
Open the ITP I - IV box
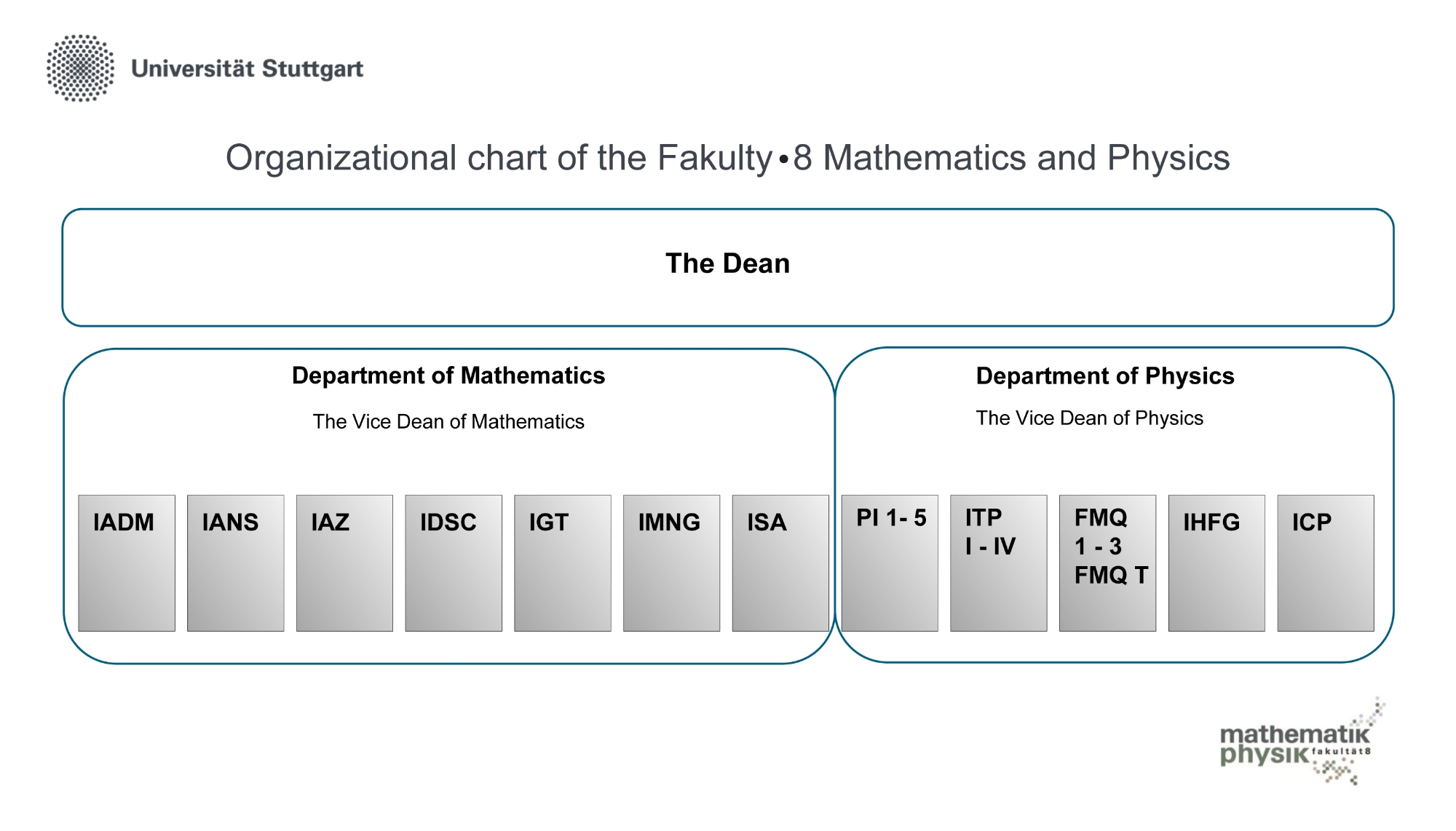(999, 563)
